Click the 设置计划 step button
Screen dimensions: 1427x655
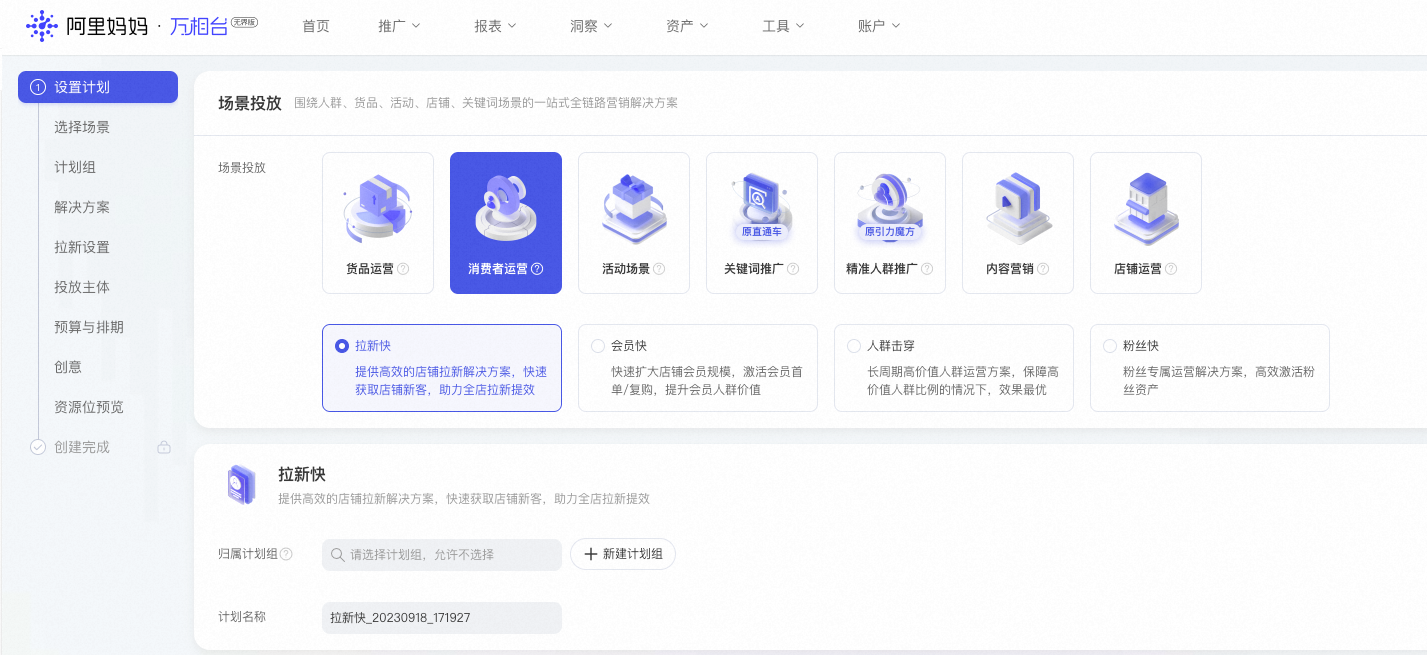pos(98,87)
